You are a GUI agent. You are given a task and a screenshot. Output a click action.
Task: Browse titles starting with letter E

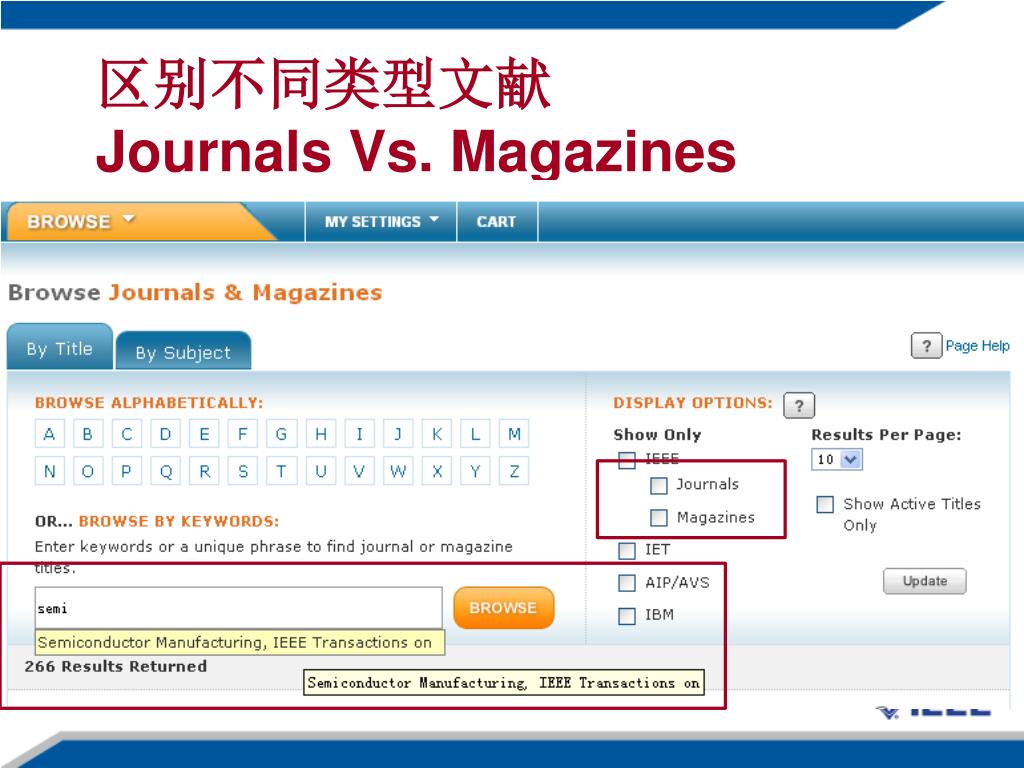[x=204, y=434]
